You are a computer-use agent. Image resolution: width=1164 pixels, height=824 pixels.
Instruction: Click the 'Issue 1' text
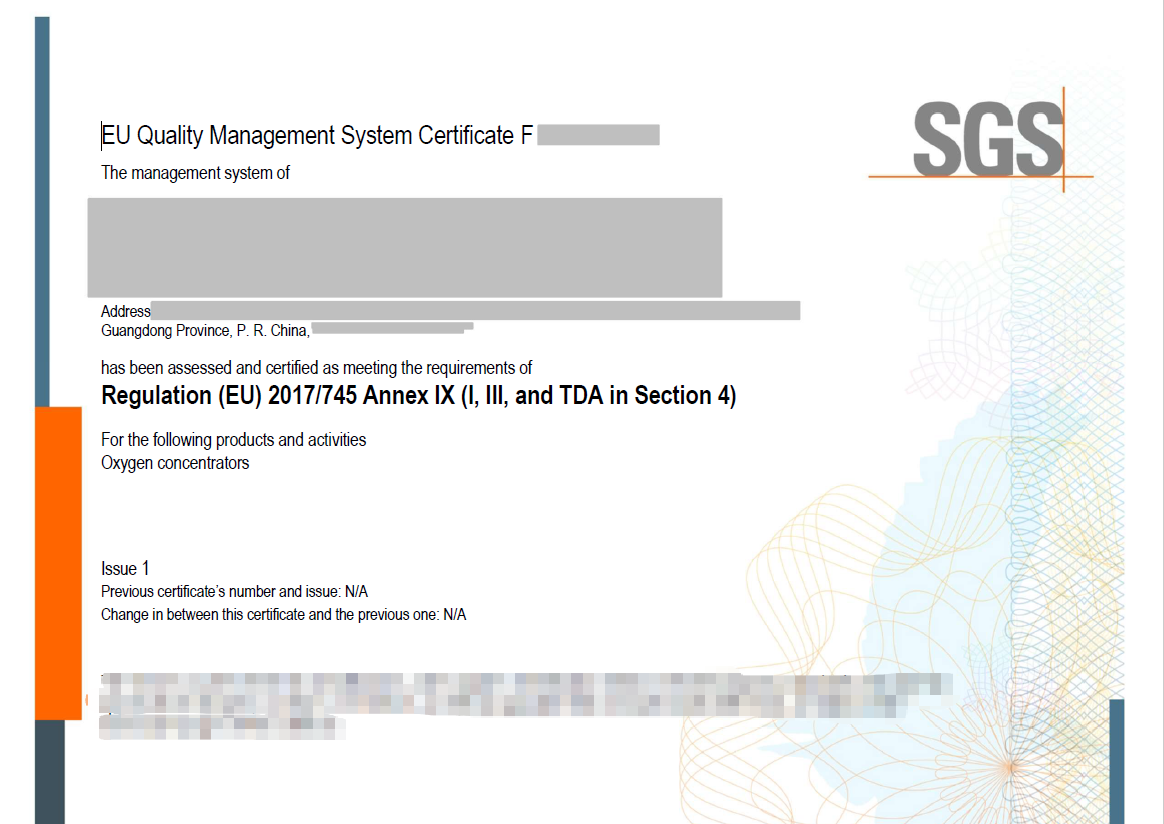pos(125,568)
